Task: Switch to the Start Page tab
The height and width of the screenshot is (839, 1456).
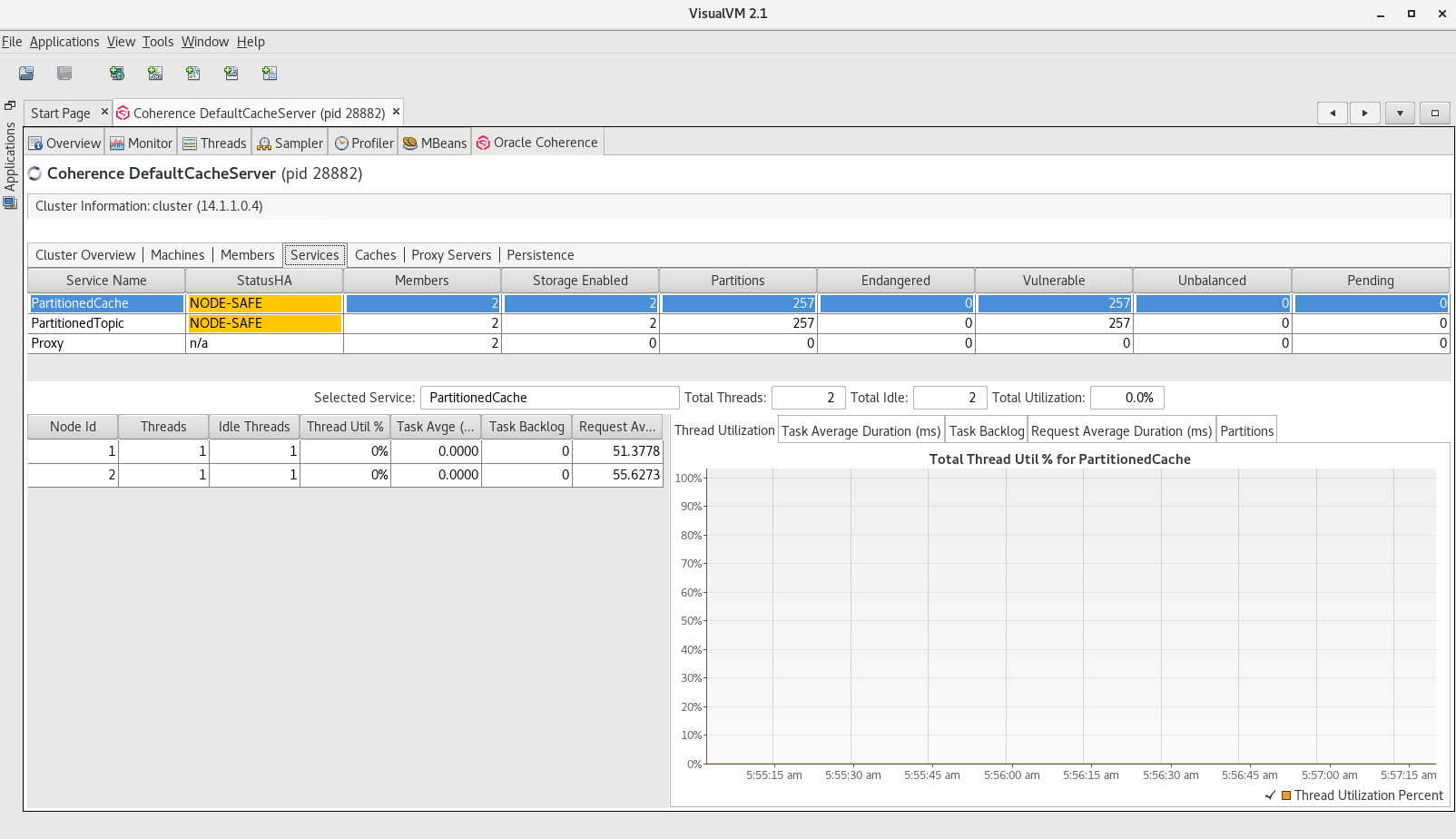Action: coord(60,114)
